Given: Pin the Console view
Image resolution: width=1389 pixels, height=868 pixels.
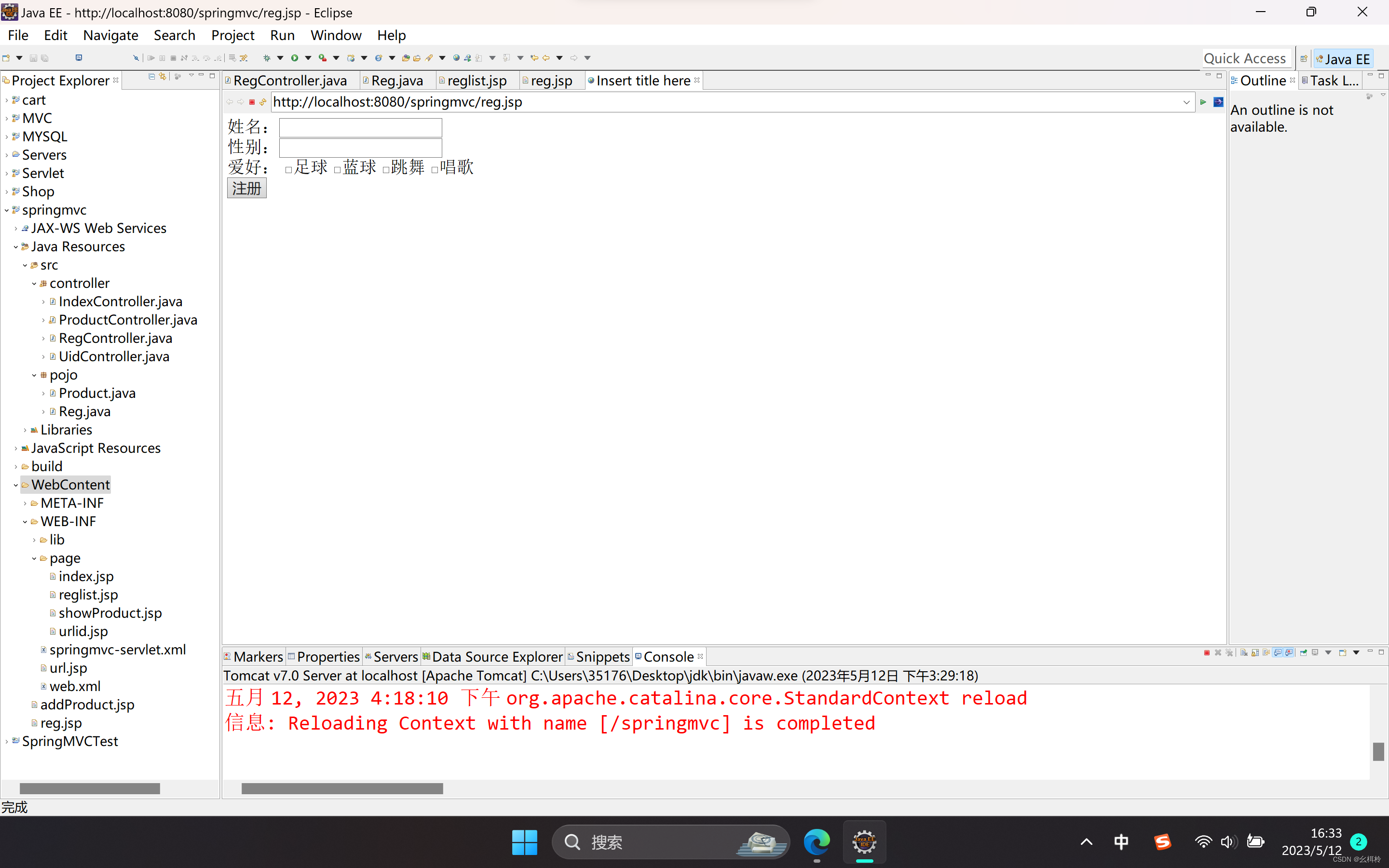Looking at the screenshot, I should click(x=1304, y=653).
